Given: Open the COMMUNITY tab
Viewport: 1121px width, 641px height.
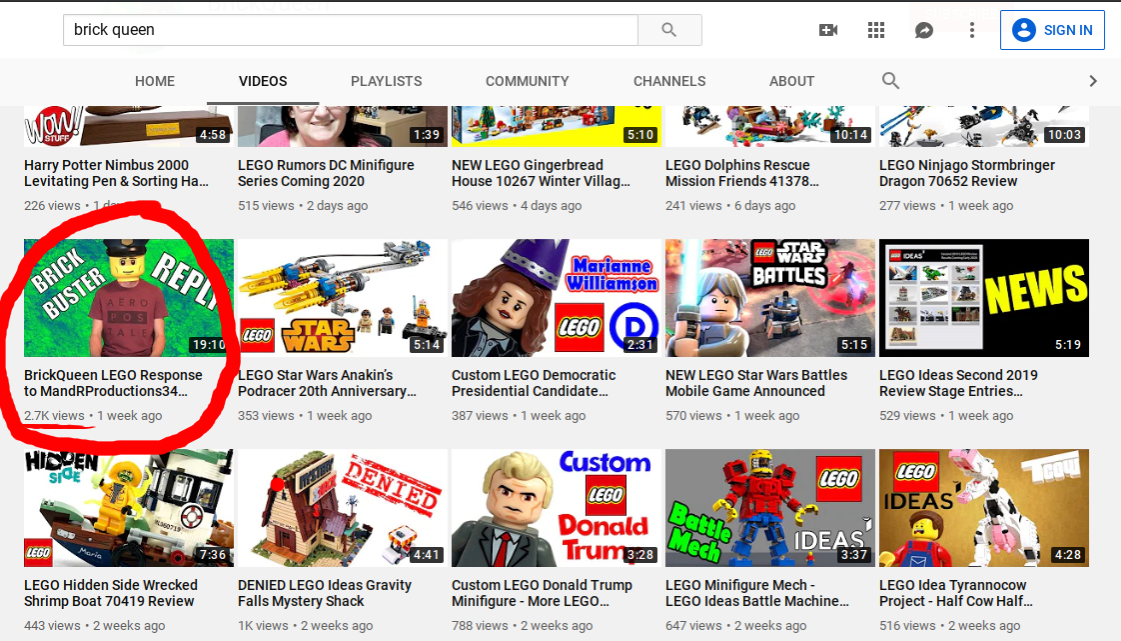Looking at the screenshot, I should point(527,81).
